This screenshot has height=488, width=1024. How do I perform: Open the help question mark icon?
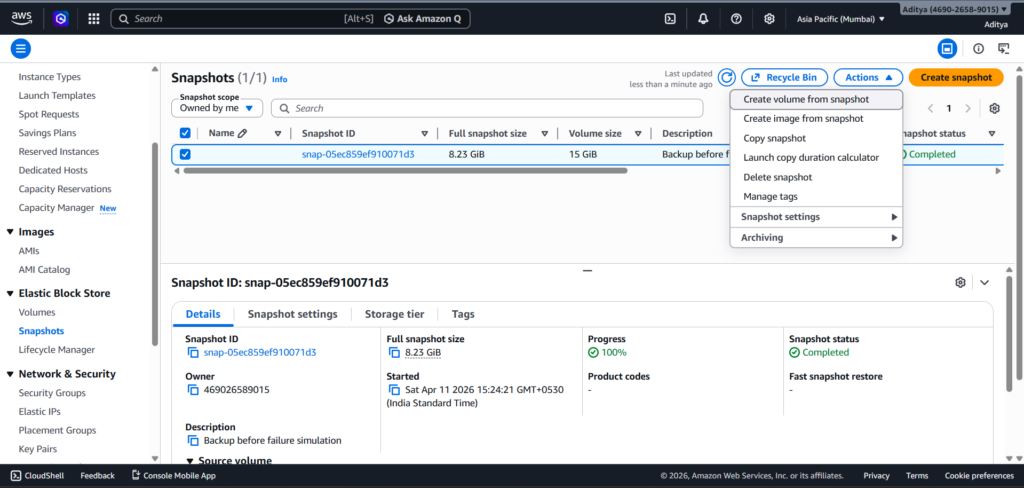(x=736, y=18)
